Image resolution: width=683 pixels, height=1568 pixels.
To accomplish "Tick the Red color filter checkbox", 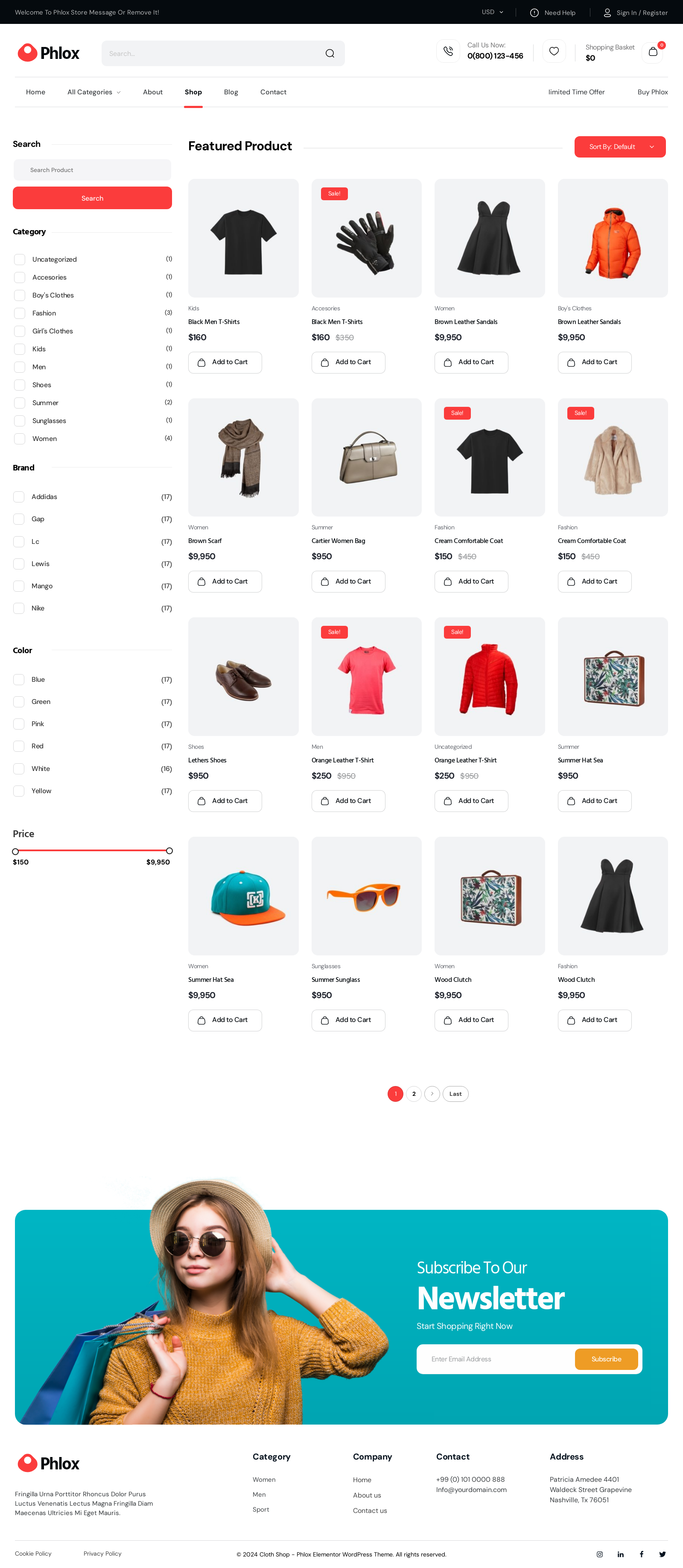I will point(19,746).
